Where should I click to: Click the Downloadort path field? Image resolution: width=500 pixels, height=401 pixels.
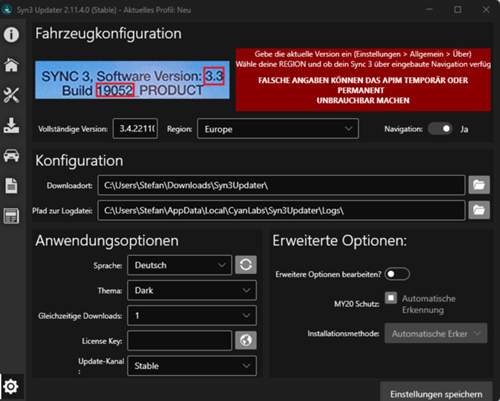pos(281,185)
